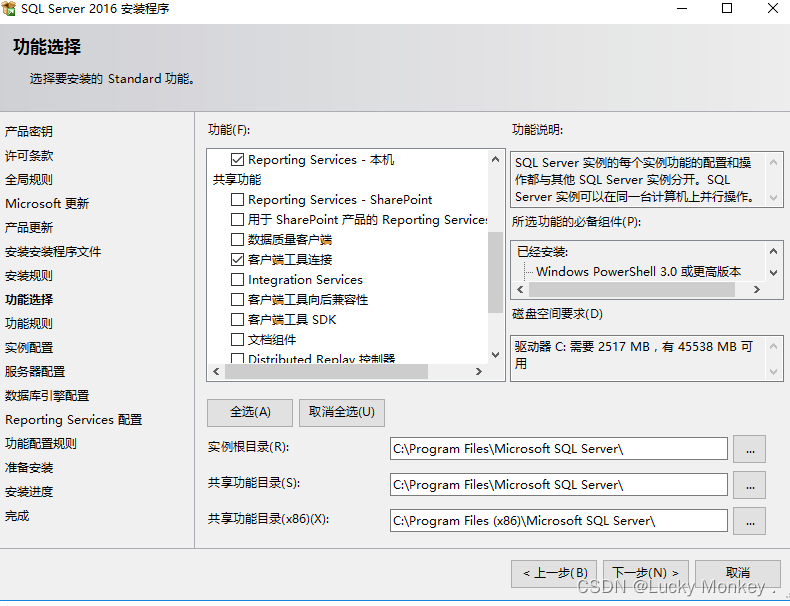Click 已经安装 node in prerequisites list
Screen dimensions: 790x606
(543, 252)
